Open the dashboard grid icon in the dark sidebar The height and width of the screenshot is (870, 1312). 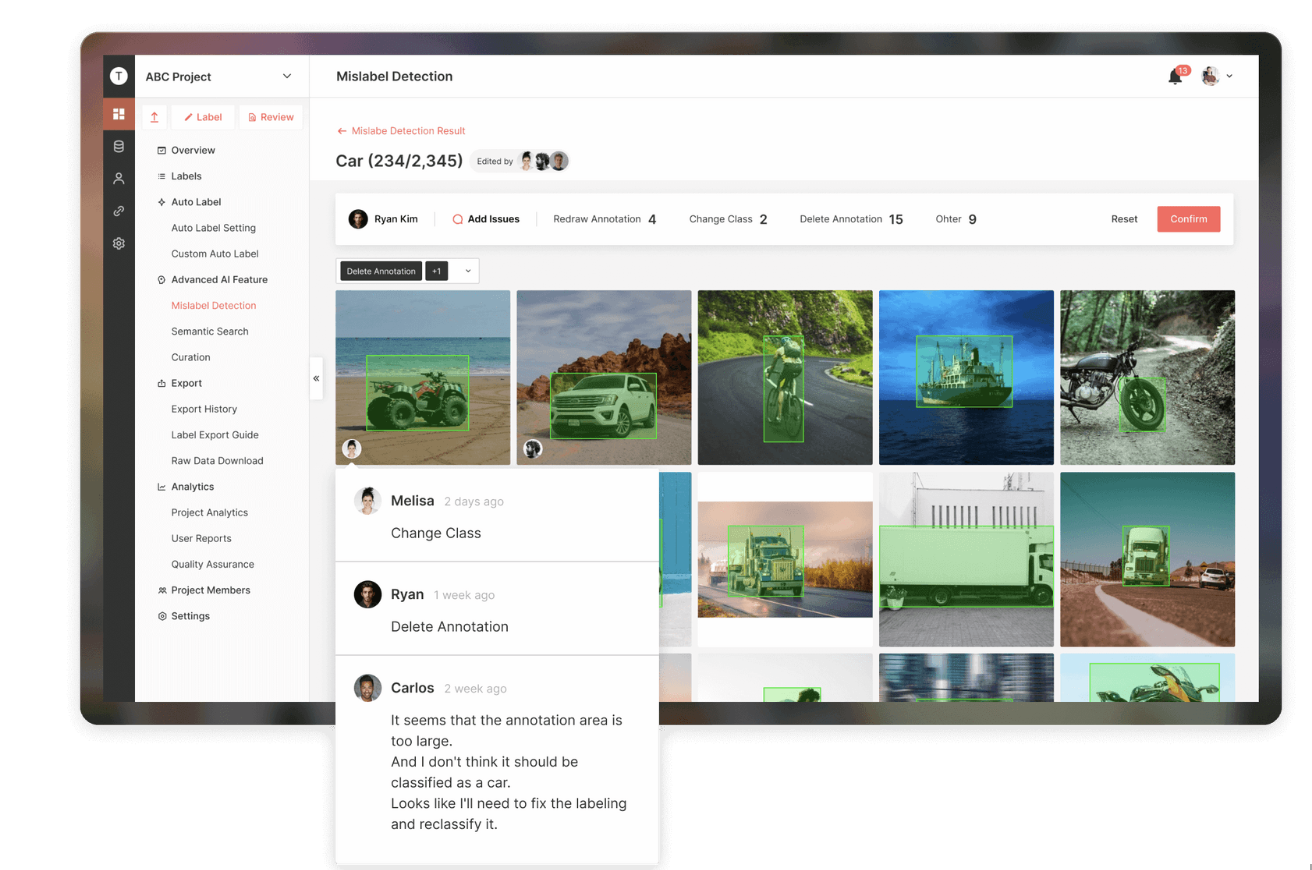tap(118, 114)
